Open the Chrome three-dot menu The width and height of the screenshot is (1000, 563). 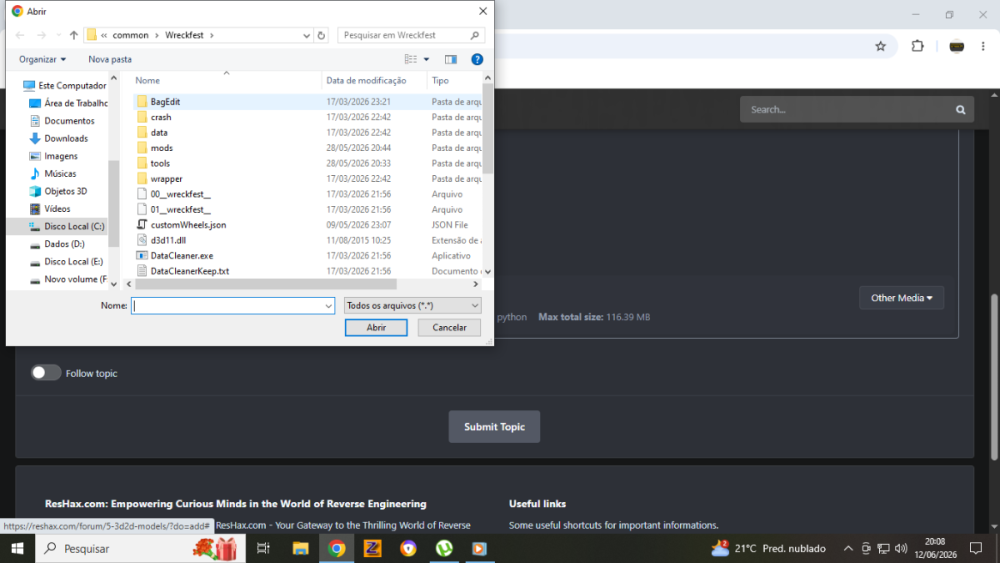[x=983, y=46]
